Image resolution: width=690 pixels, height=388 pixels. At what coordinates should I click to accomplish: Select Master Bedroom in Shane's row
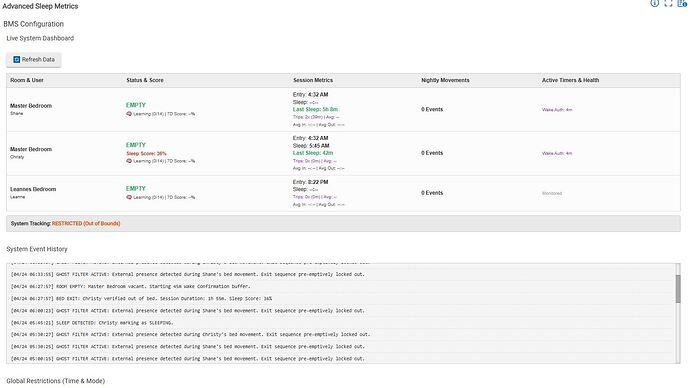[31, 106]
